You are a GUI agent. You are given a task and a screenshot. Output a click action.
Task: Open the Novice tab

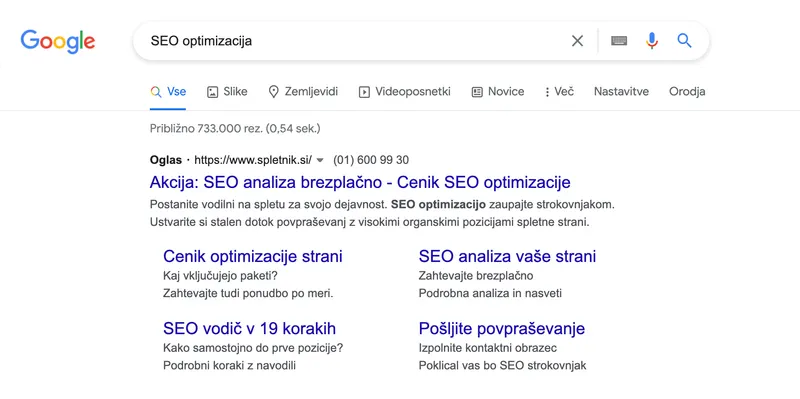click(x=497, y=92)
